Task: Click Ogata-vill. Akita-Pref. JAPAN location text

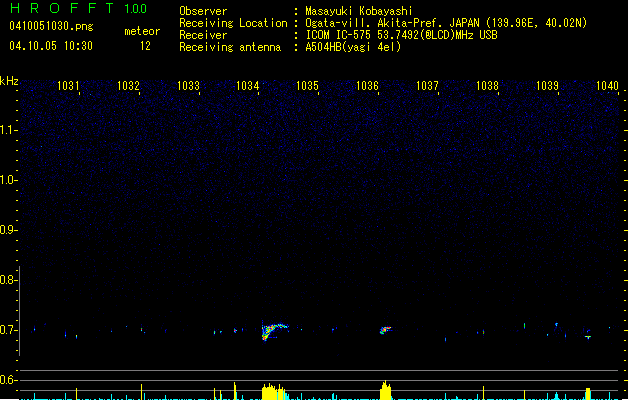Action: click(446, 23)
